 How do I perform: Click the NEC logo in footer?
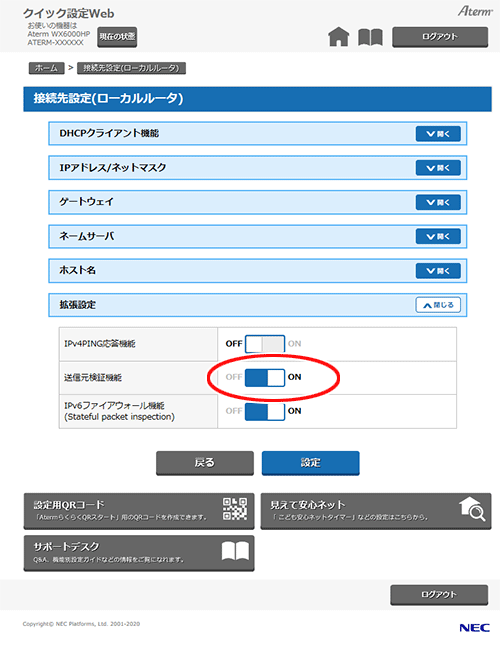tap(474, 628)
